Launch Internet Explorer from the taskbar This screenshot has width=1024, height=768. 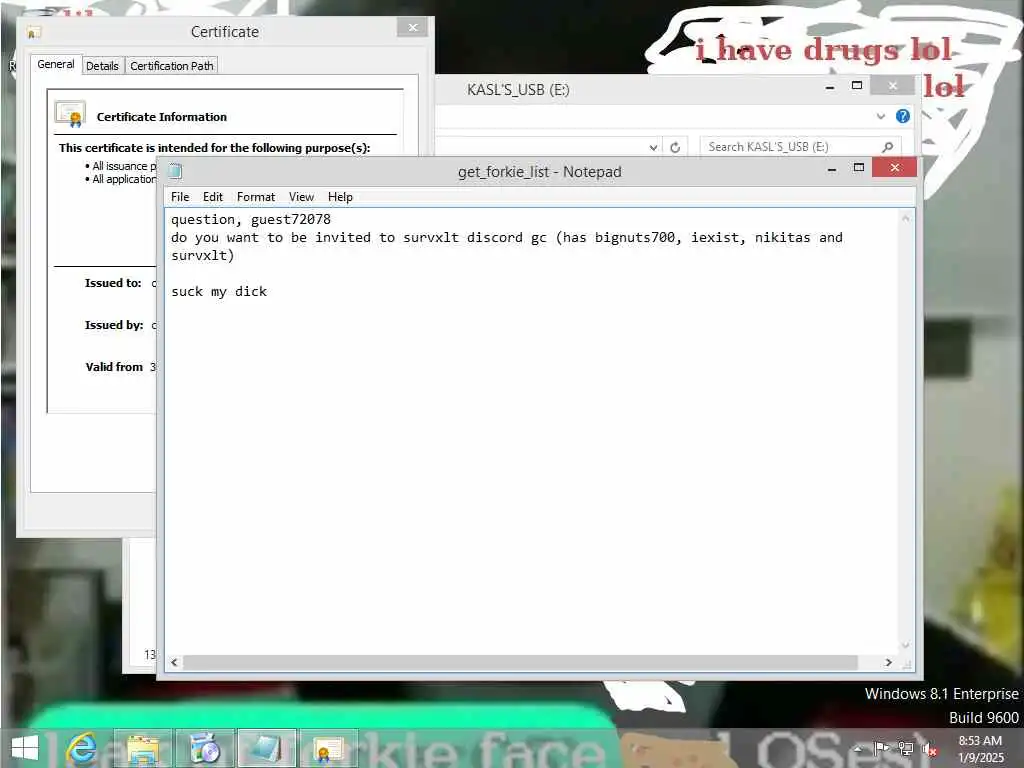coord(82,748)
